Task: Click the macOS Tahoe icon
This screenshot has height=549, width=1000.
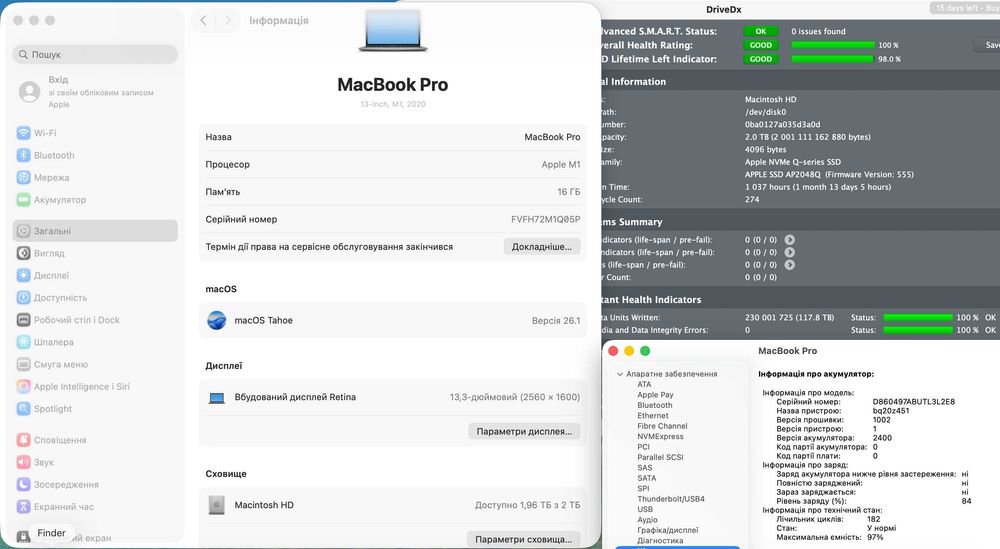Action: point(217,320)
